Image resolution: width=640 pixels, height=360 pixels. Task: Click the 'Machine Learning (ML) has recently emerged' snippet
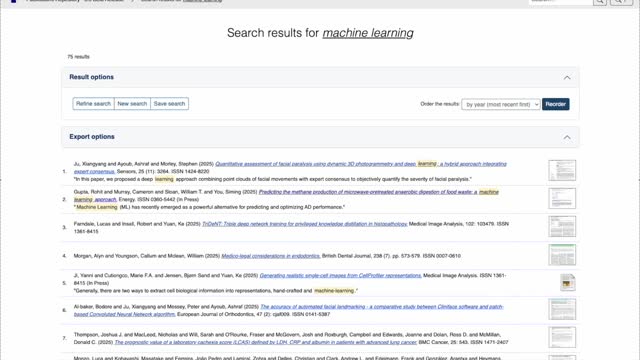pos(209,207)
